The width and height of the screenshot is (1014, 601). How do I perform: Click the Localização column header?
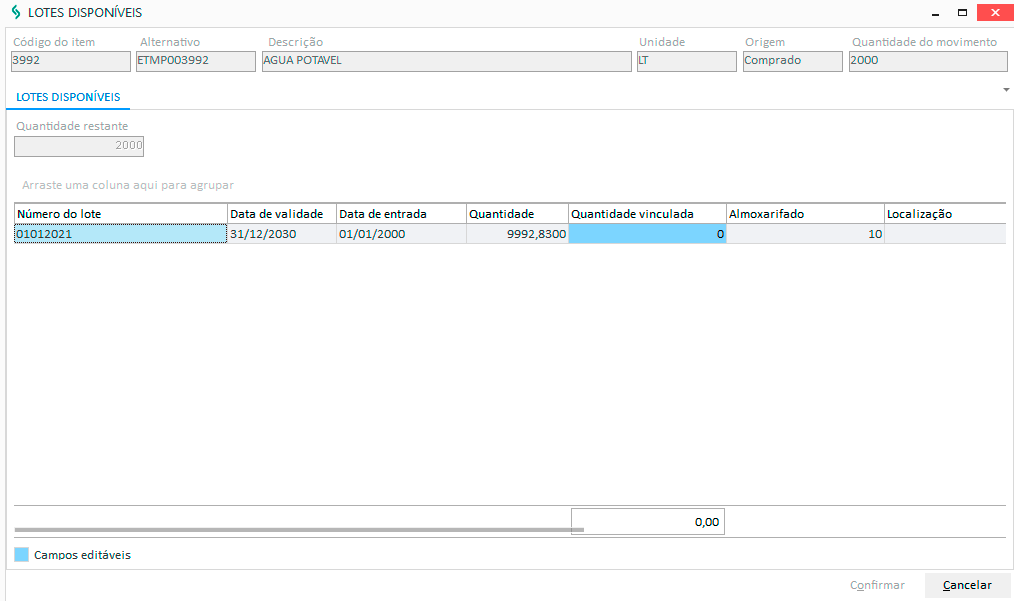coord(945,214)
